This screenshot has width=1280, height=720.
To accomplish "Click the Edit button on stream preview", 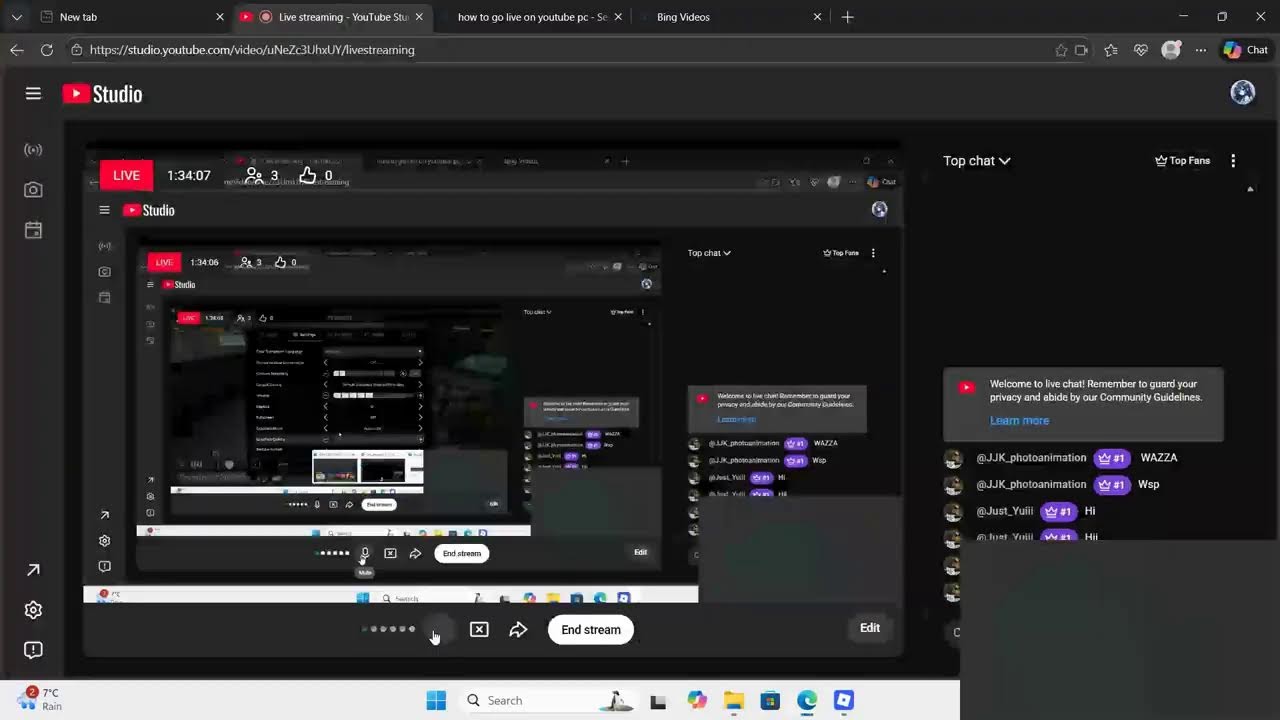I will (870, 628).
